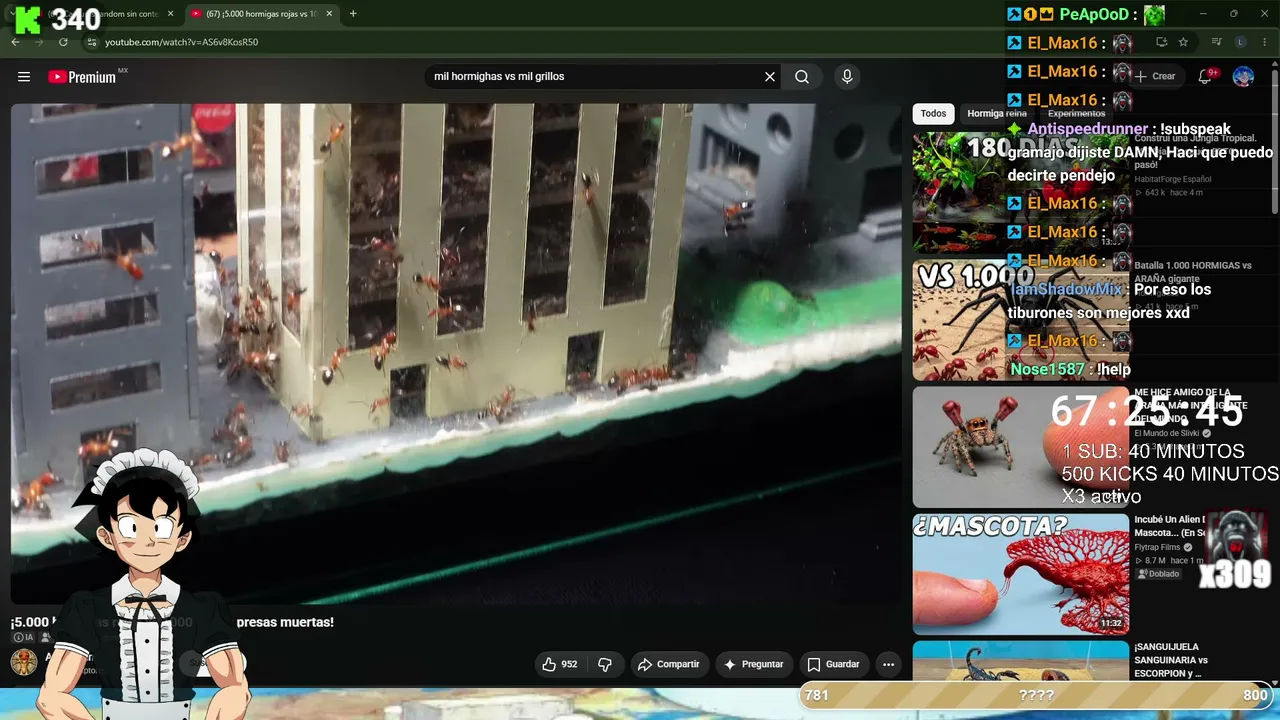Viewport: 1280px width, 720px height.
Task: Open the El Mundo de Slivki channel link
Action: (1168, 434)
